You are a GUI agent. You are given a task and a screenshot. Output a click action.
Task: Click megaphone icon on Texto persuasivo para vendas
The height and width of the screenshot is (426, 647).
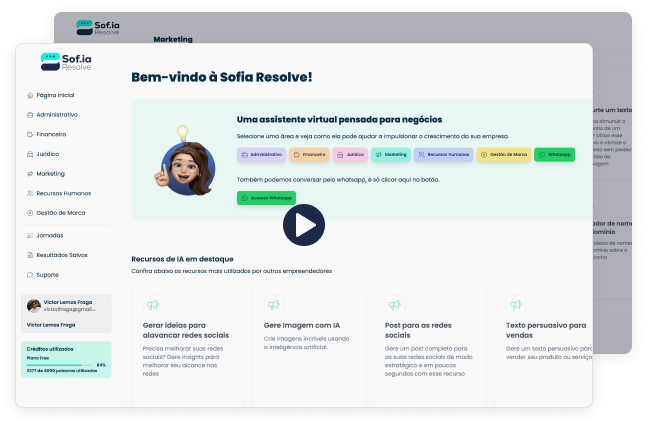[515, 305]
